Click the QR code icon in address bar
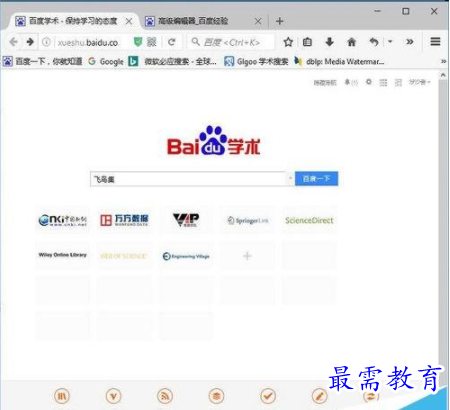The width and height of the screenshot is (450, 410). click(x=152, y=42)
